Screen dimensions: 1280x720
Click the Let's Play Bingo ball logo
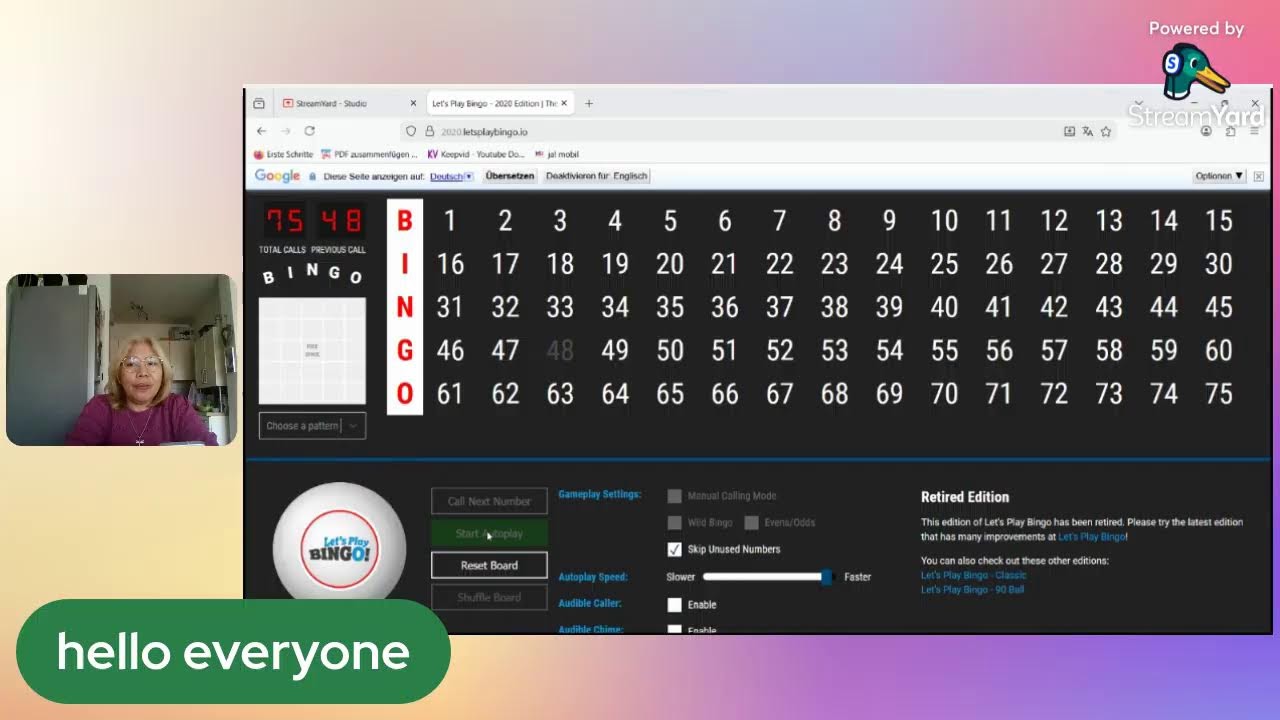[x=339, y=549]
